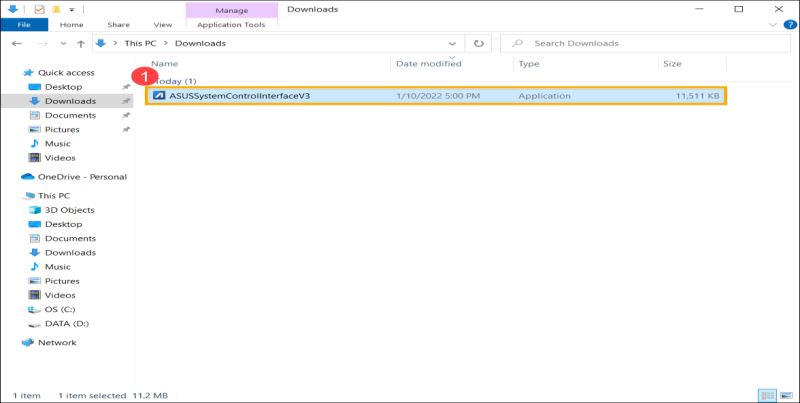Click the Search Downloads field
The image size is (800, 403).
point(645,44)
